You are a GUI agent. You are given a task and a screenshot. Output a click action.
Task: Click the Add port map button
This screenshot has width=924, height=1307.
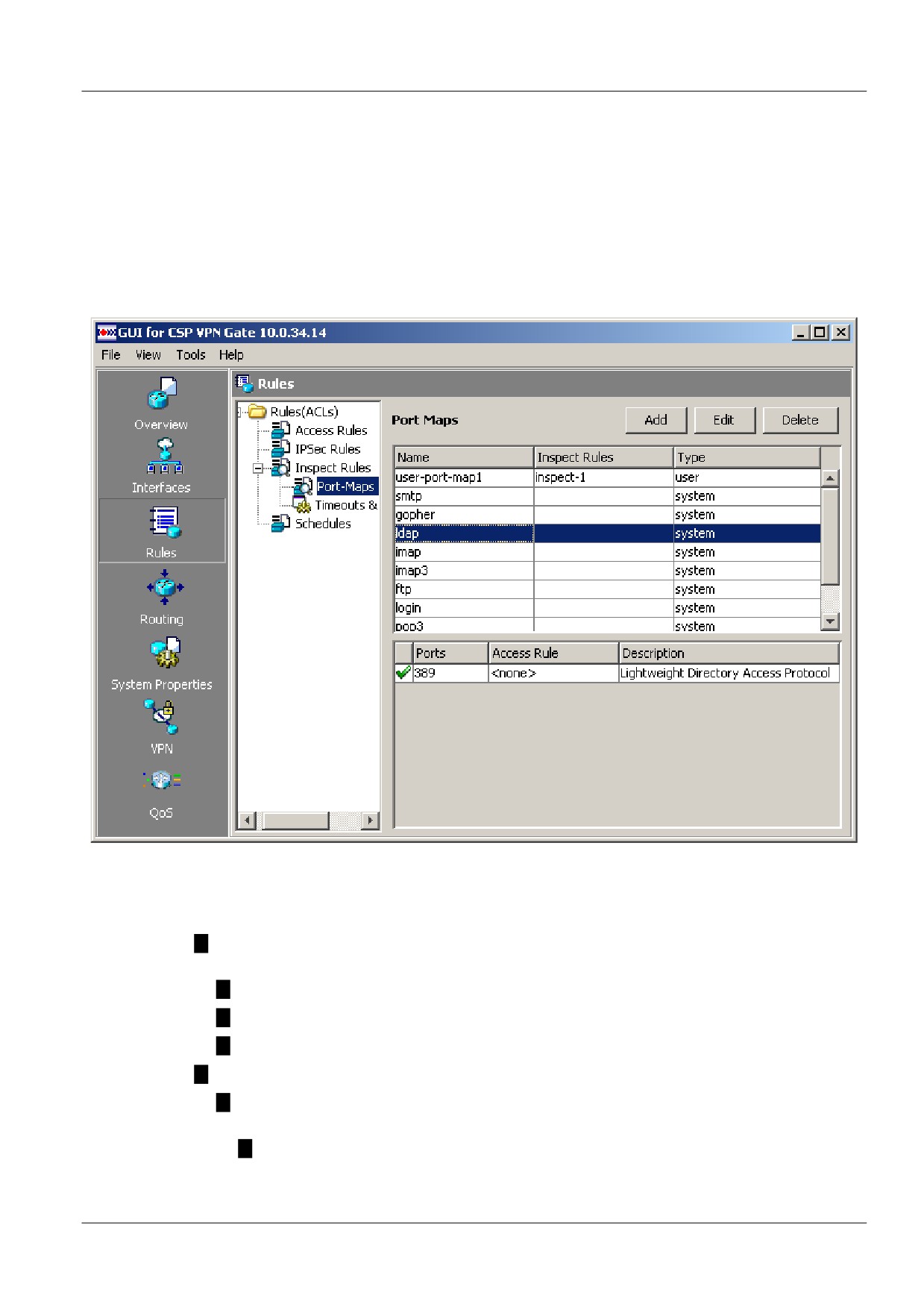pyautogui.click(x=656, y=420)
